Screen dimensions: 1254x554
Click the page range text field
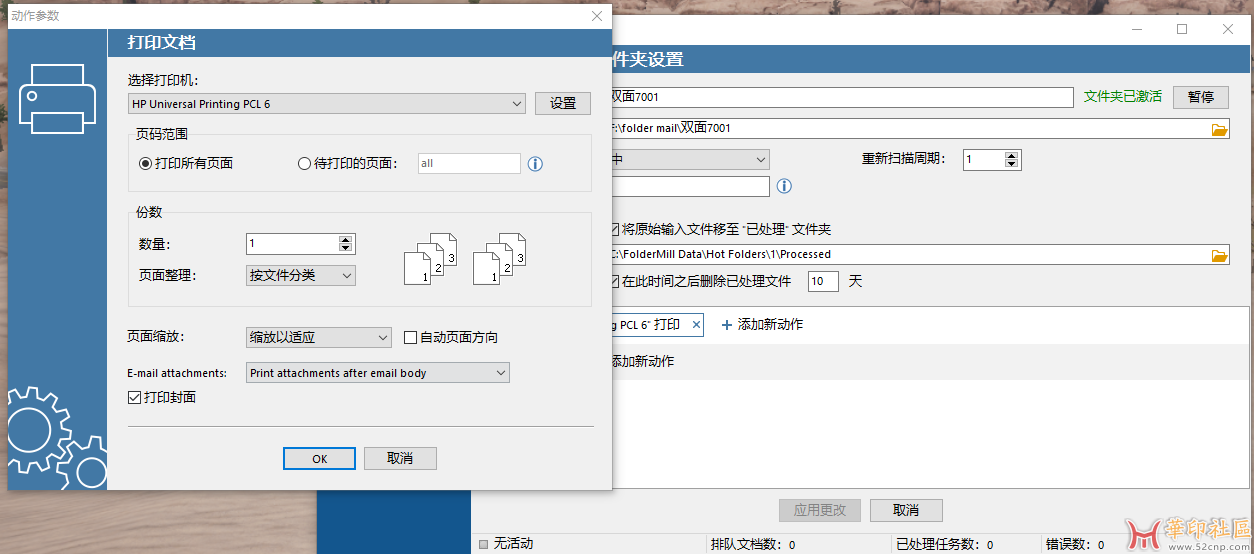[x=468, y=164]
